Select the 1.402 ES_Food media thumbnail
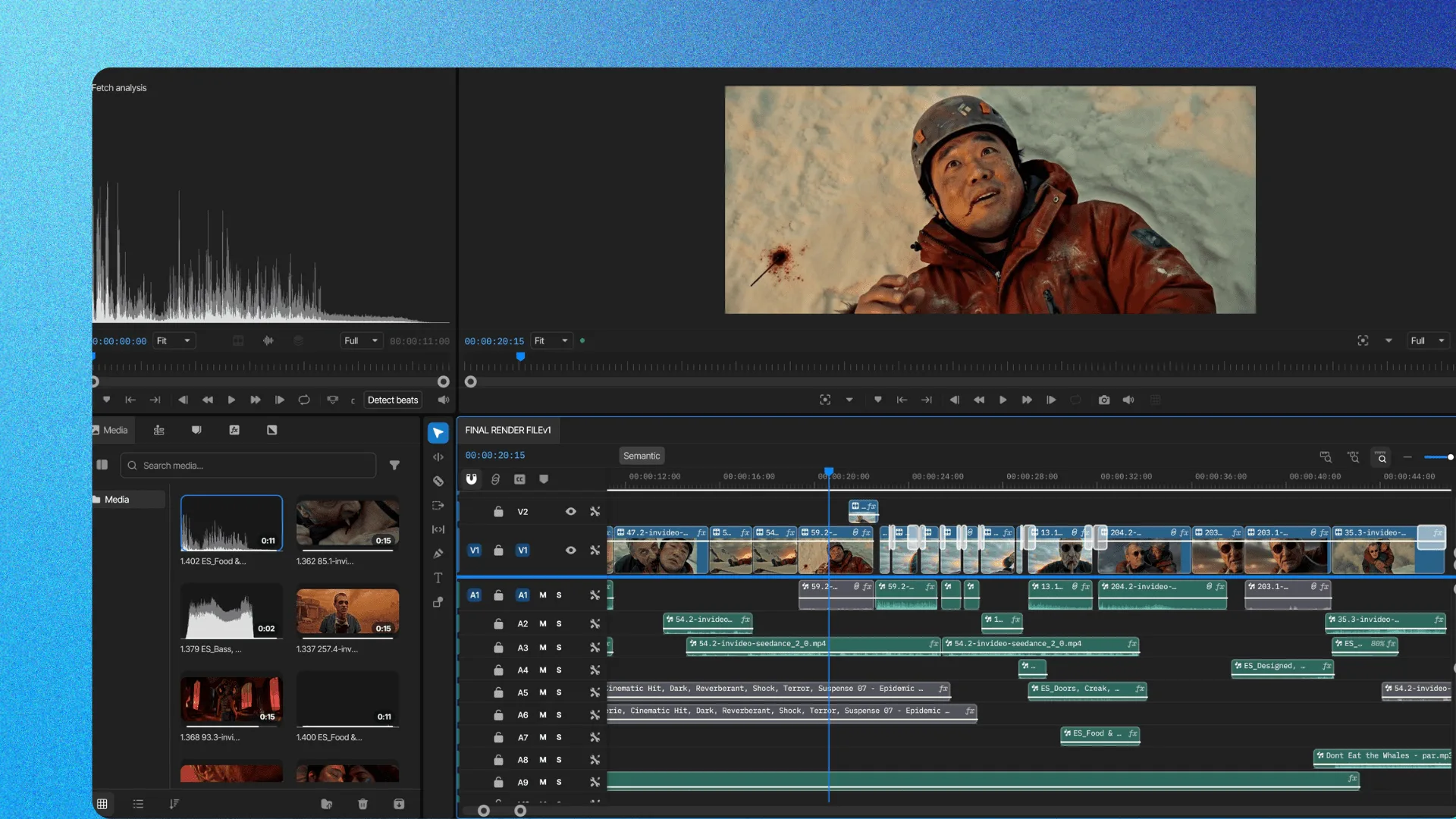 pos(231,523)
